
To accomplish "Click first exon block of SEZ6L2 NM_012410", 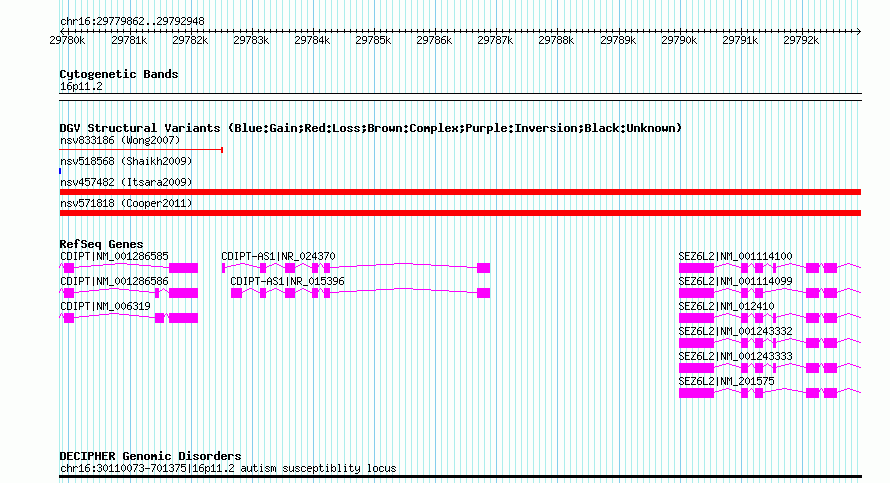I will [x=696, y=318].
